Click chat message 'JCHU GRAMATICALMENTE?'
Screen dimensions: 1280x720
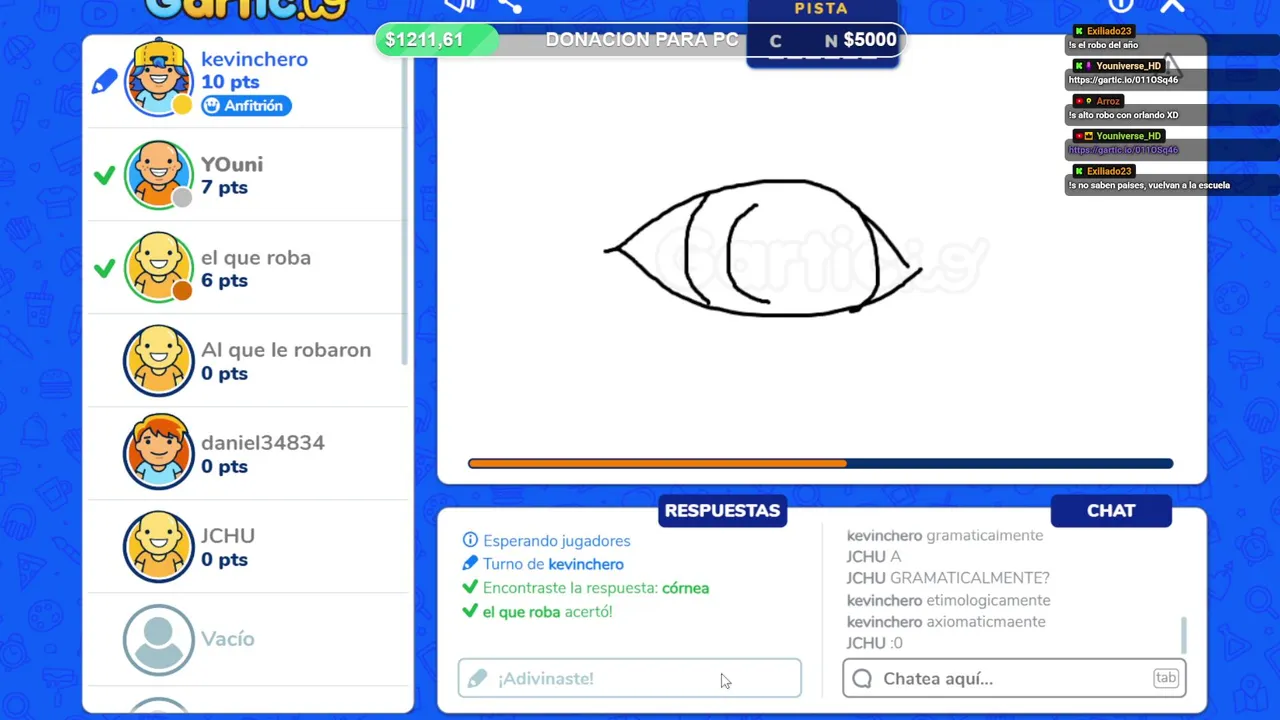948,578
